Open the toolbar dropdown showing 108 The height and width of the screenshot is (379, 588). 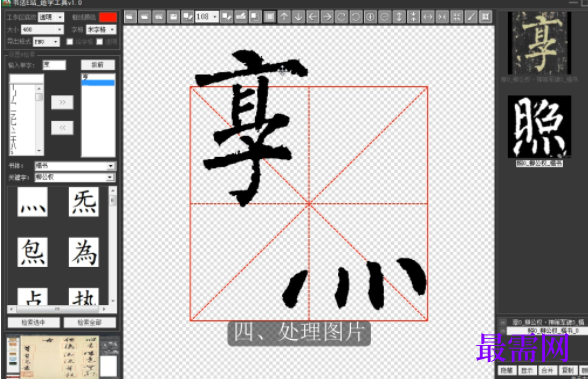tap(207, 16)
